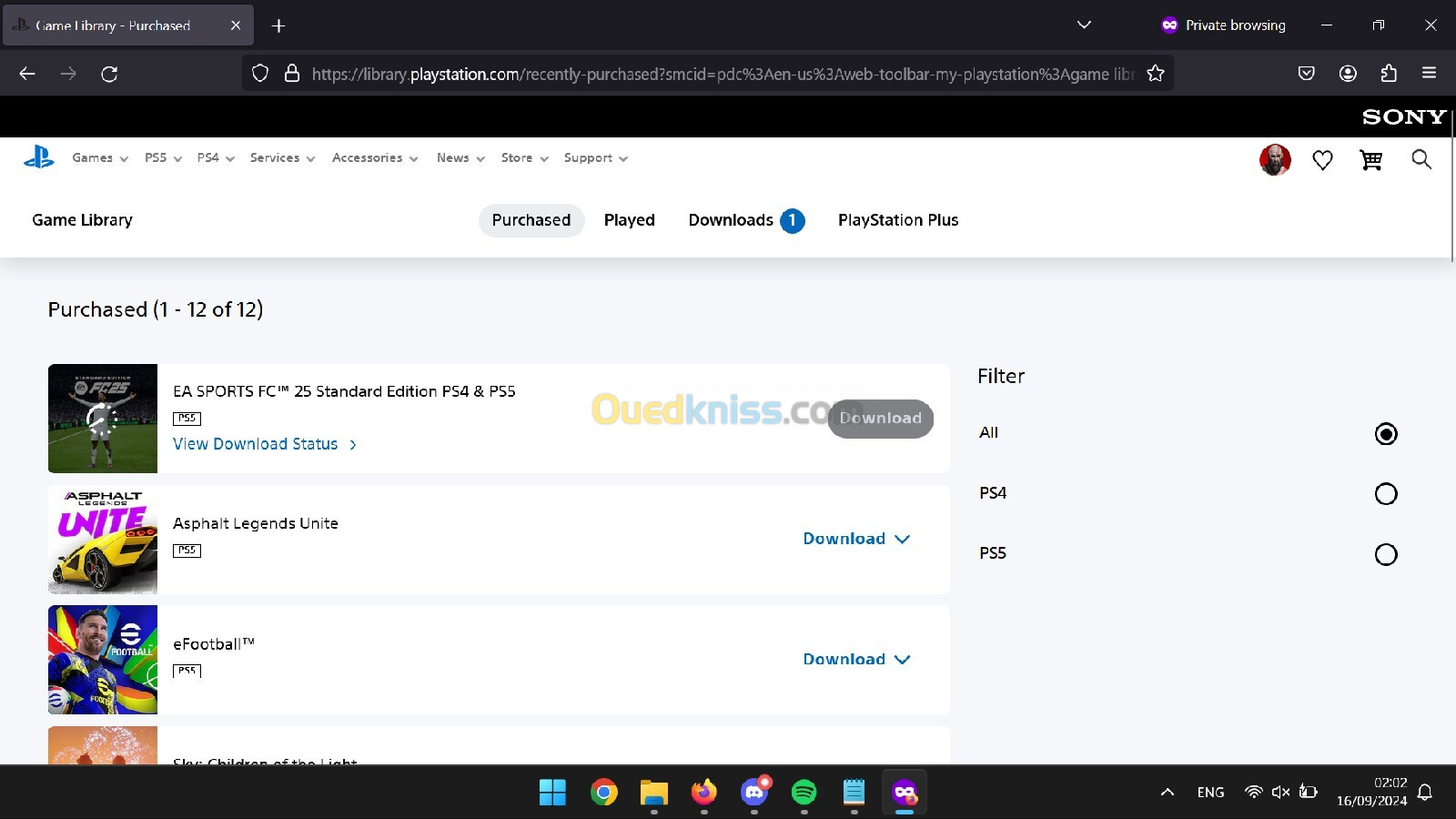
Task: Open the EA SPORTS FC 25 thumbnail
Action: point(103,419)
